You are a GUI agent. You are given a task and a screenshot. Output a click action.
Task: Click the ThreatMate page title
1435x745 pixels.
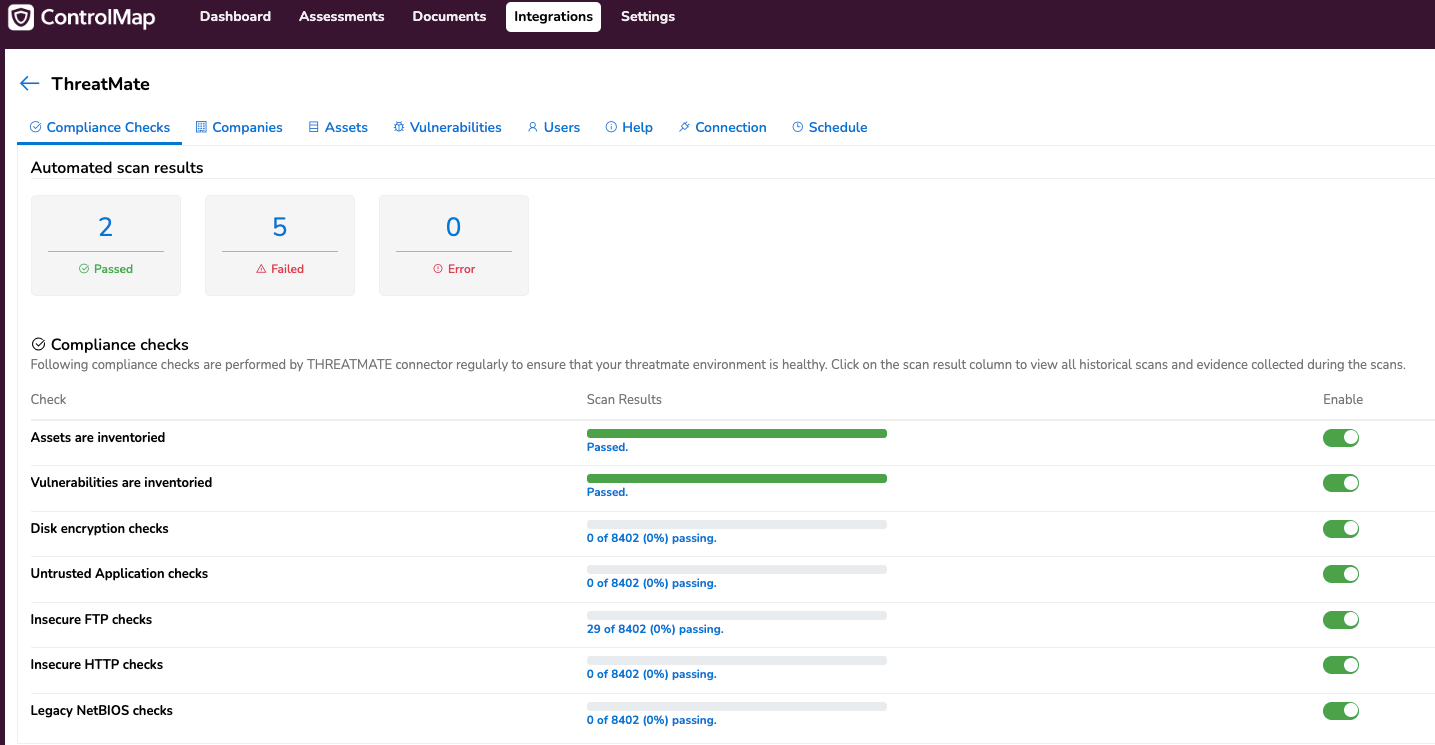pyautogui.click(x=101, y=84)
